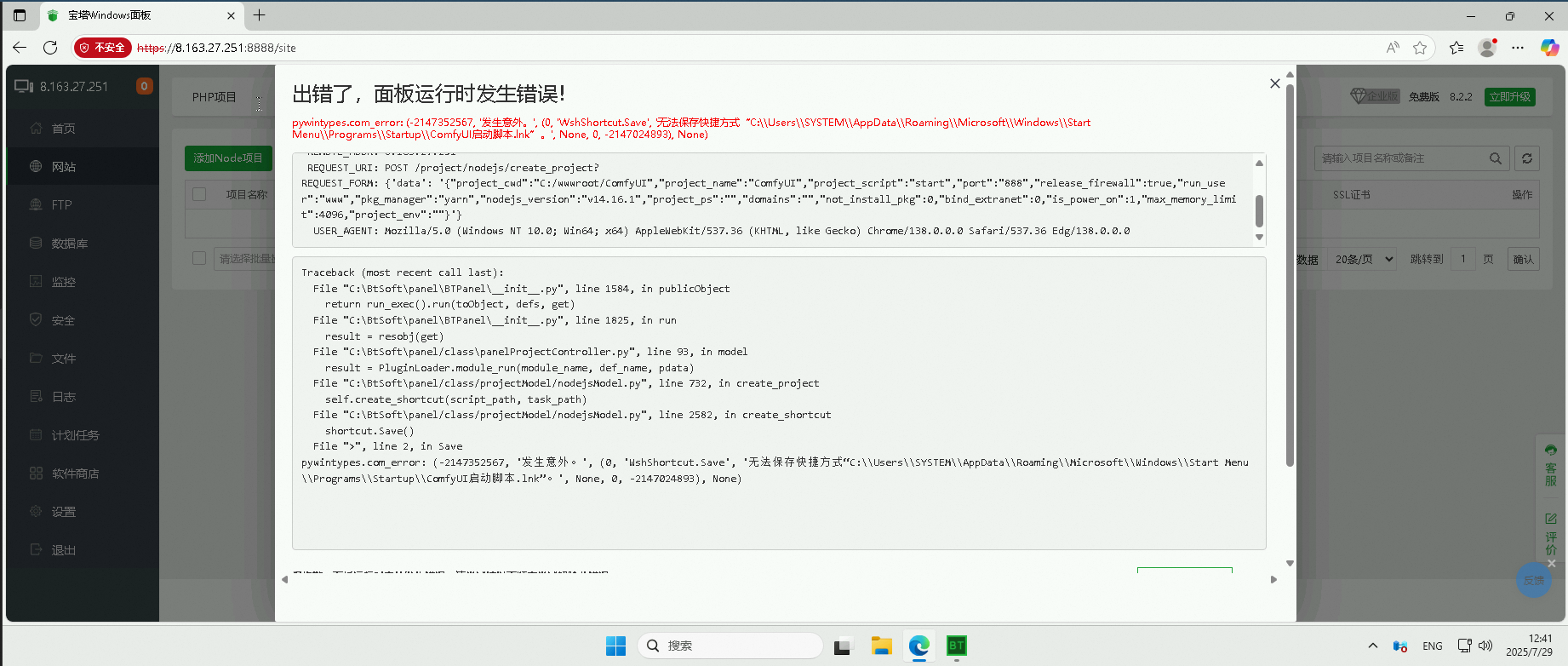1568x666 pixels.
Task: Close the panel error dialog
Action: (x=1274, y=83)
